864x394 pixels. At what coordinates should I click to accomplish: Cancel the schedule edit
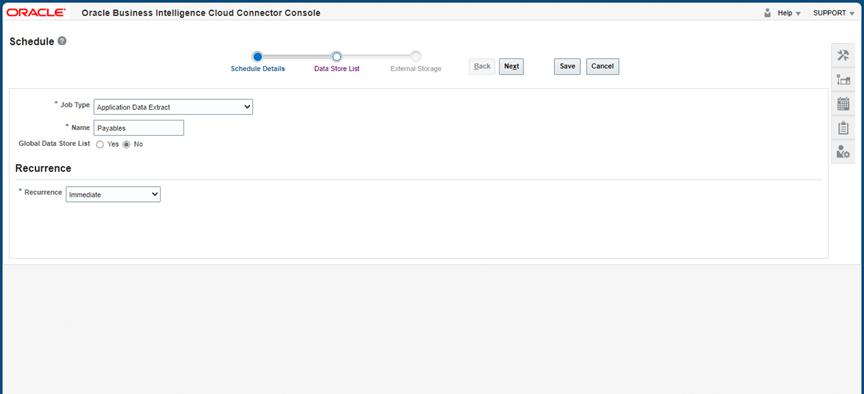(602, 66)
